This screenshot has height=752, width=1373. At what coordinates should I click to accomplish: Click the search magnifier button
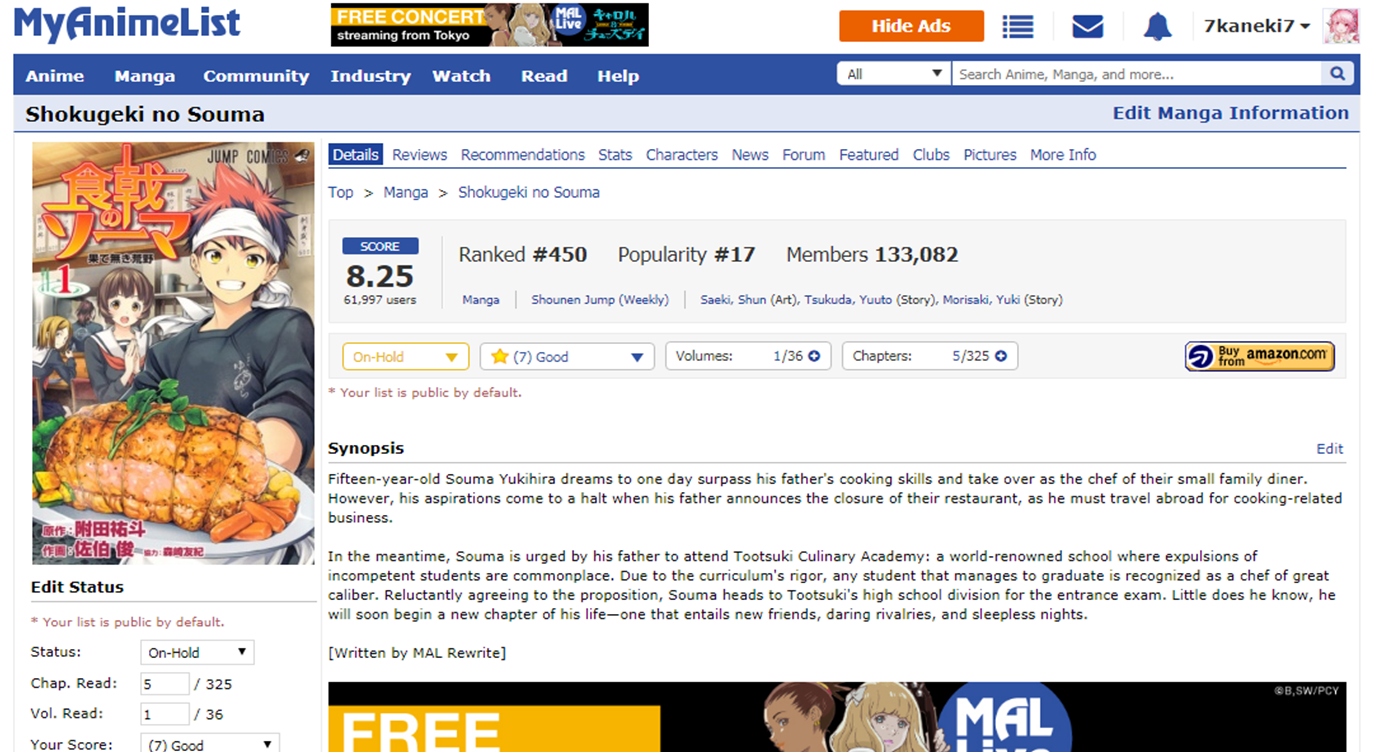1337,74
